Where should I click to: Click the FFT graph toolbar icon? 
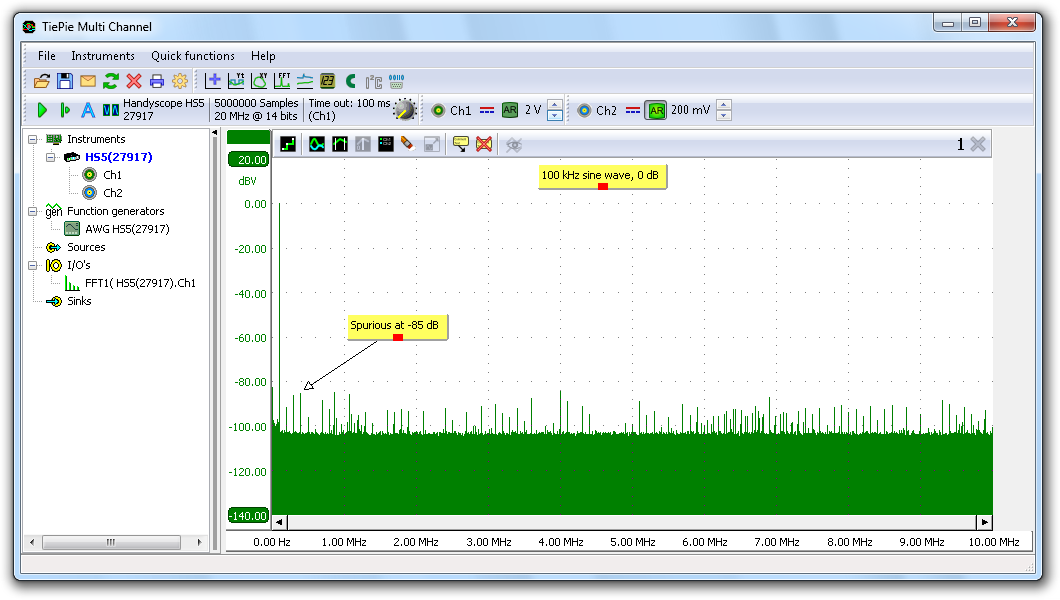point(282,81)
